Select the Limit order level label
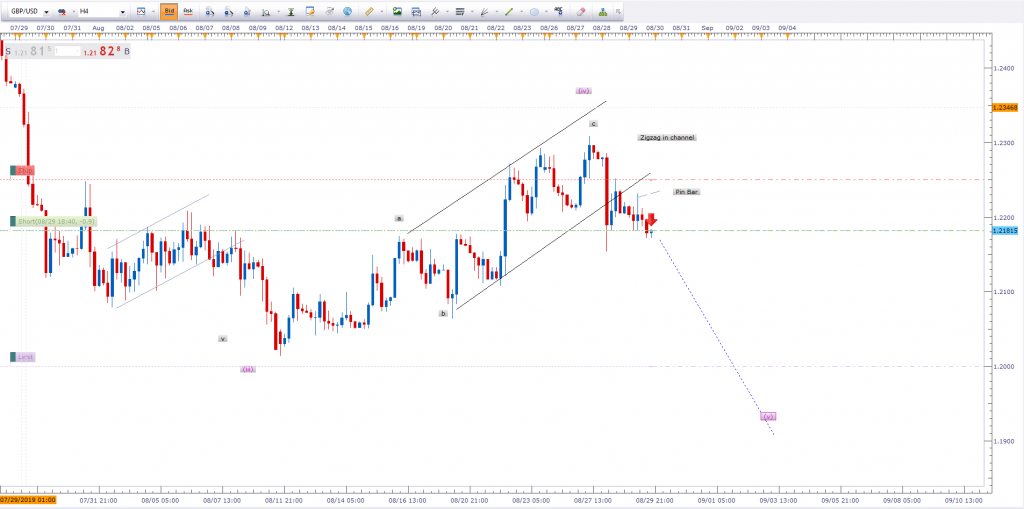Image resolution: width=1024 pixels, height=509 pixels. 23,357
